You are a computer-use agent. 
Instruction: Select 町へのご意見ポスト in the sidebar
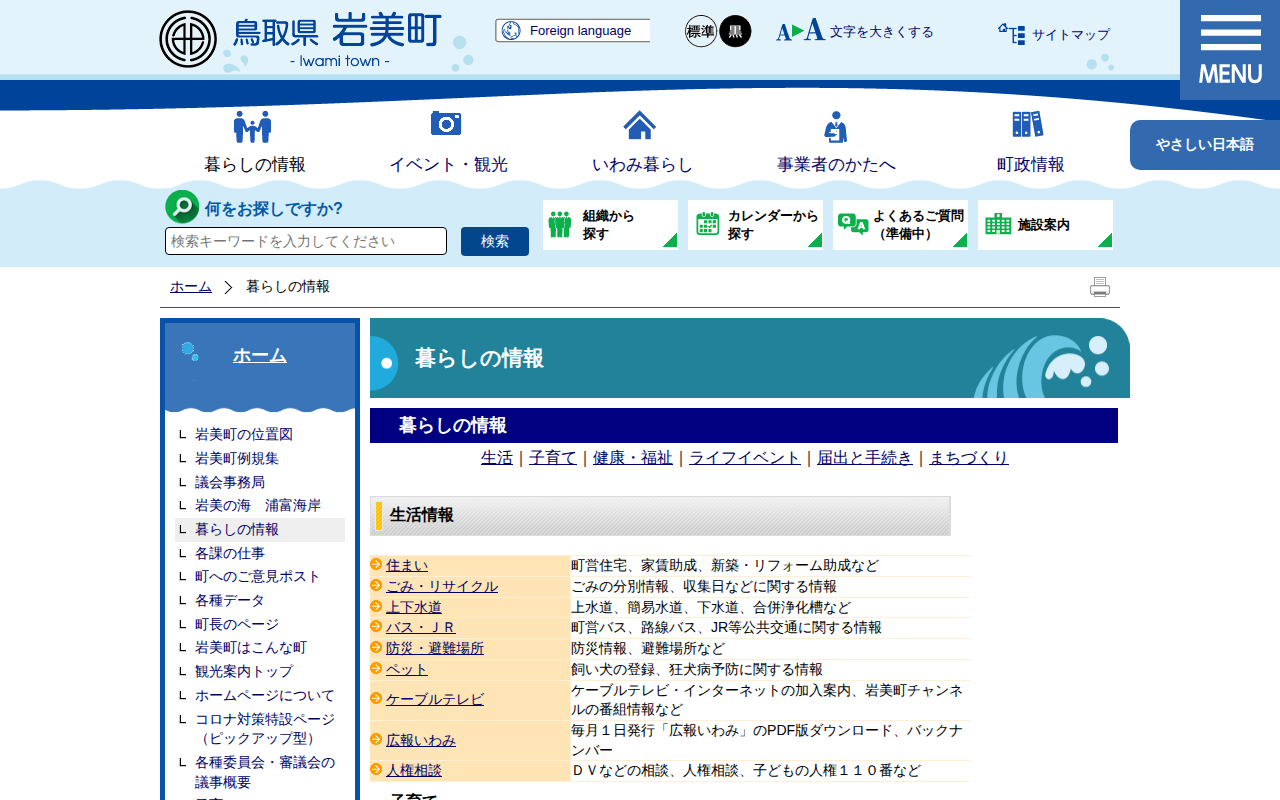tap(258, 577)
